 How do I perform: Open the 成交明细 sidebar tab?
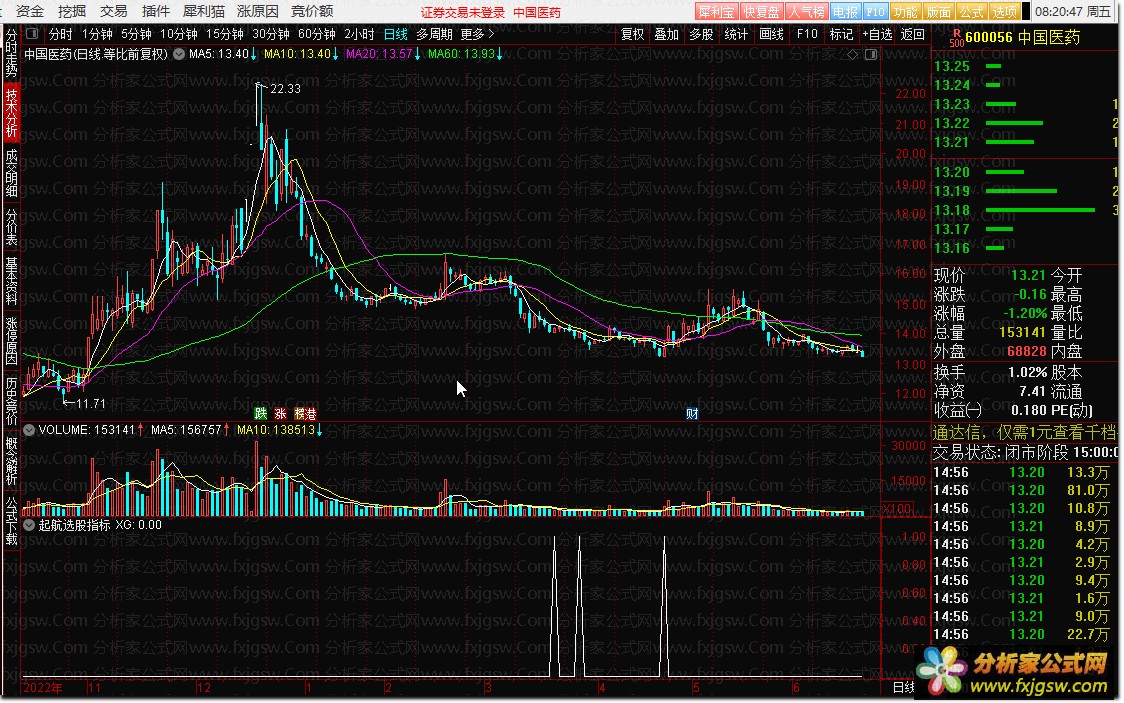coord(11,173)
